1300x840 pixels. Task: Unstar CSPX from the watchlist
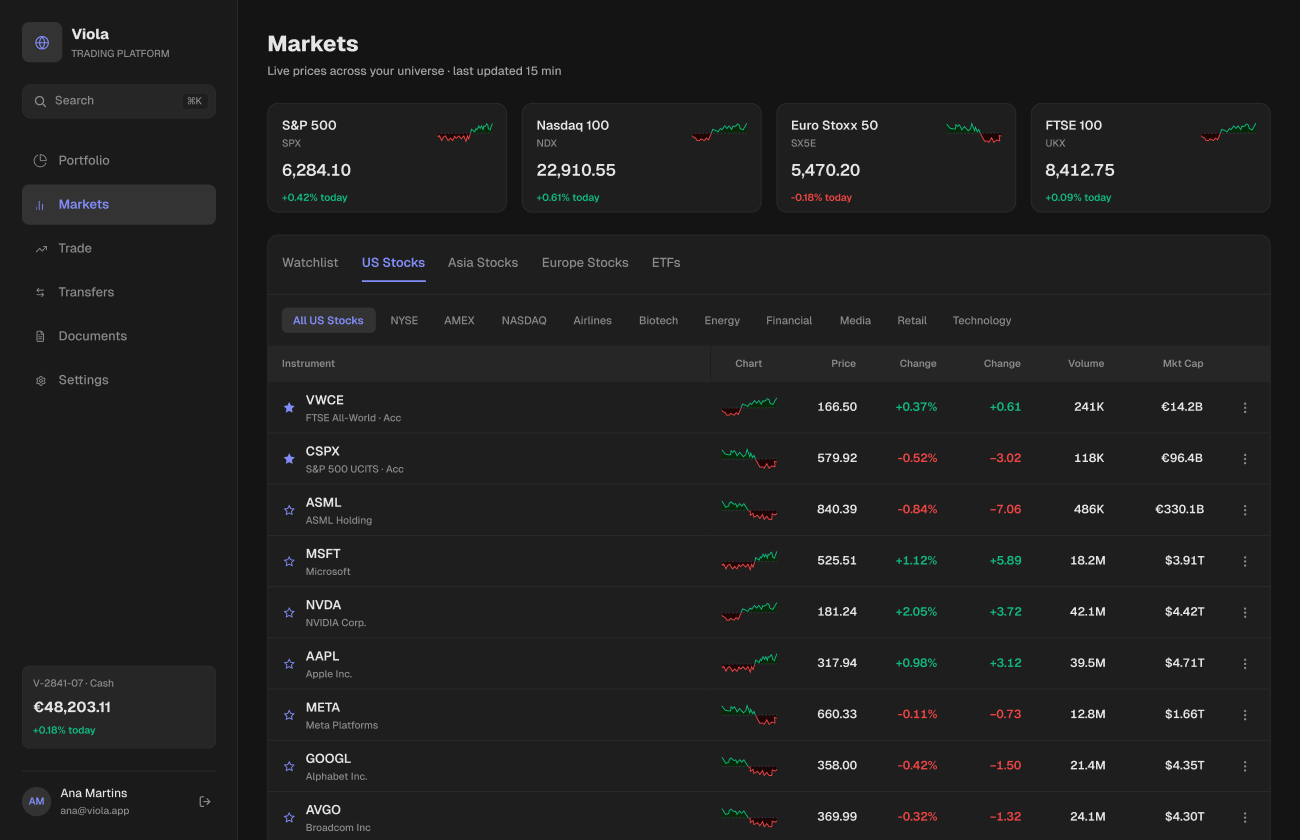289,459
